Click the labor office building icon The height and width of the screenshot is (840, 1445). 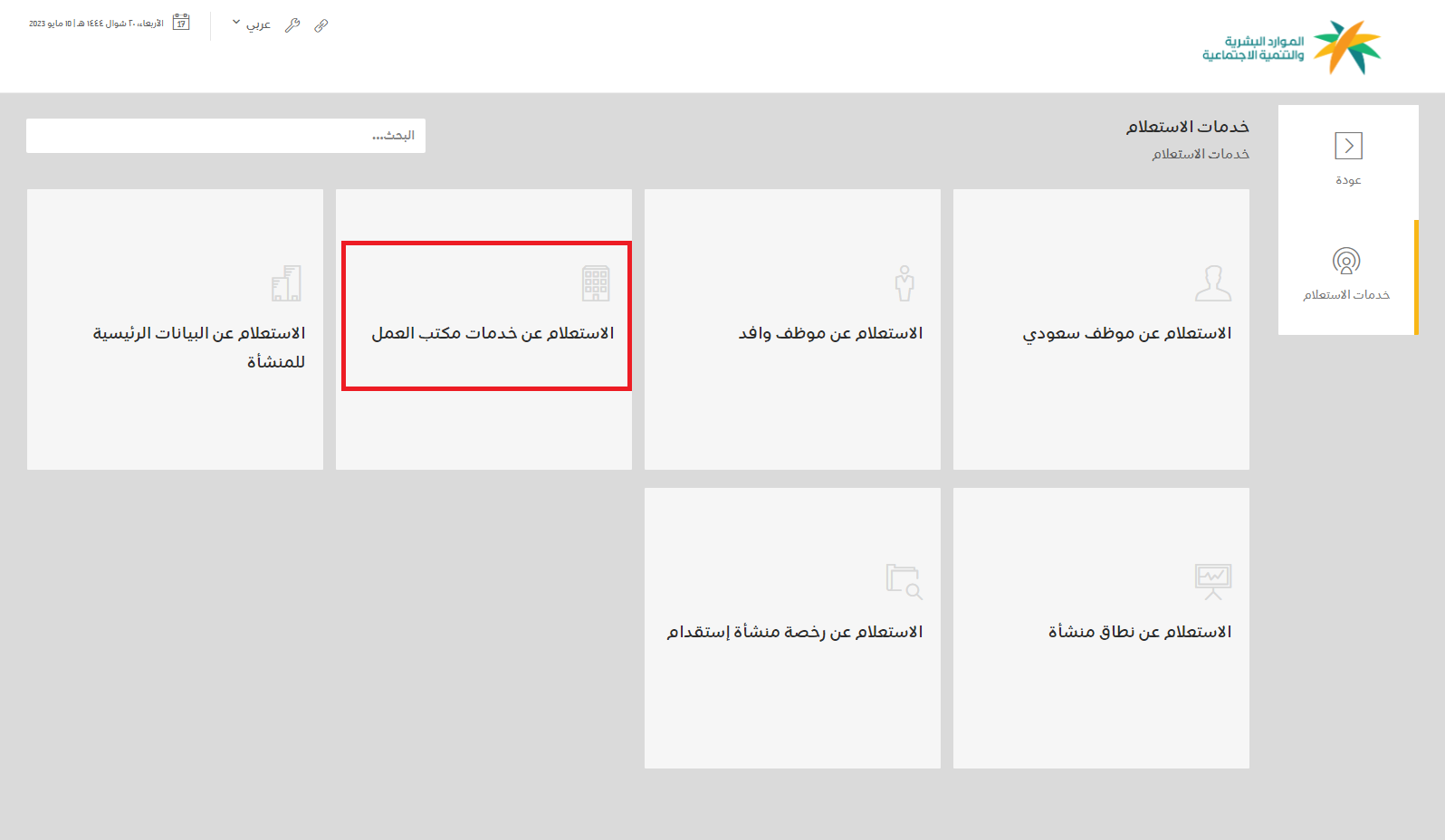click(x=596, y=283)
